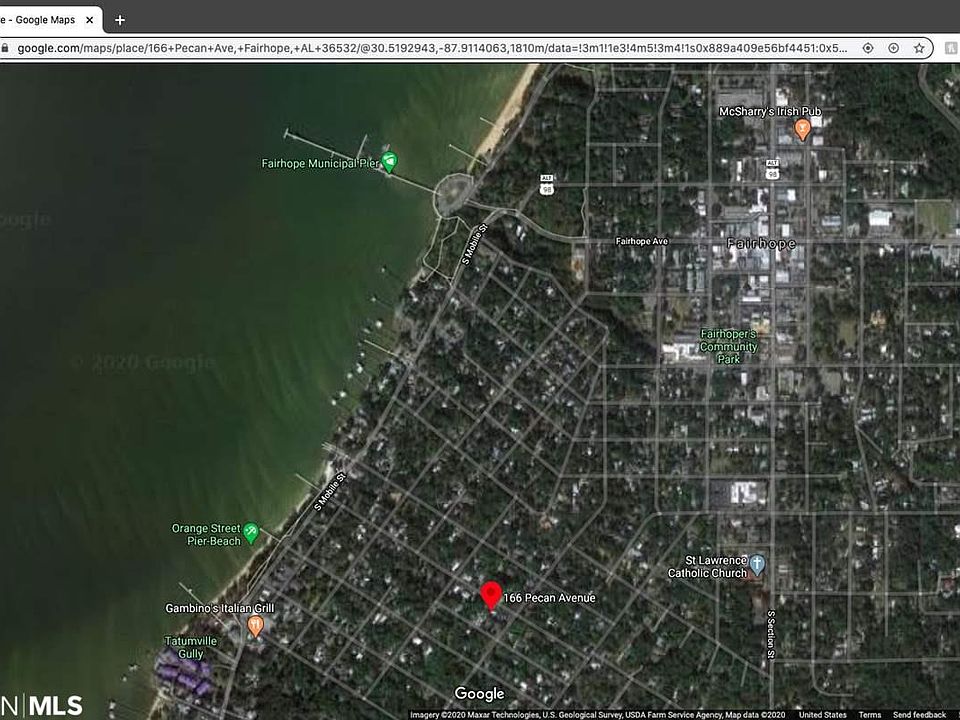Click the St Lawrence Catholic Church marker

(x=757, y=565)
